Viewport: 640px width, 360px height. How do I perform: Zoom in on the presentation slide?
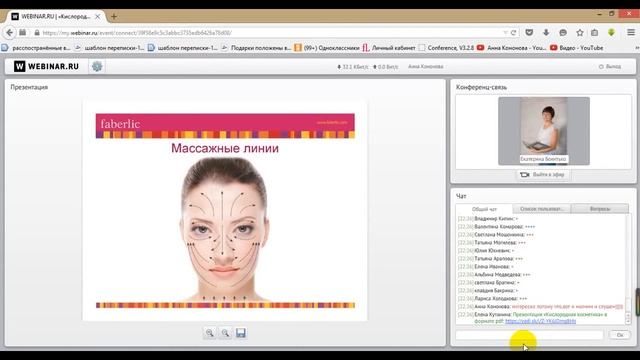[x=209, y=333]
